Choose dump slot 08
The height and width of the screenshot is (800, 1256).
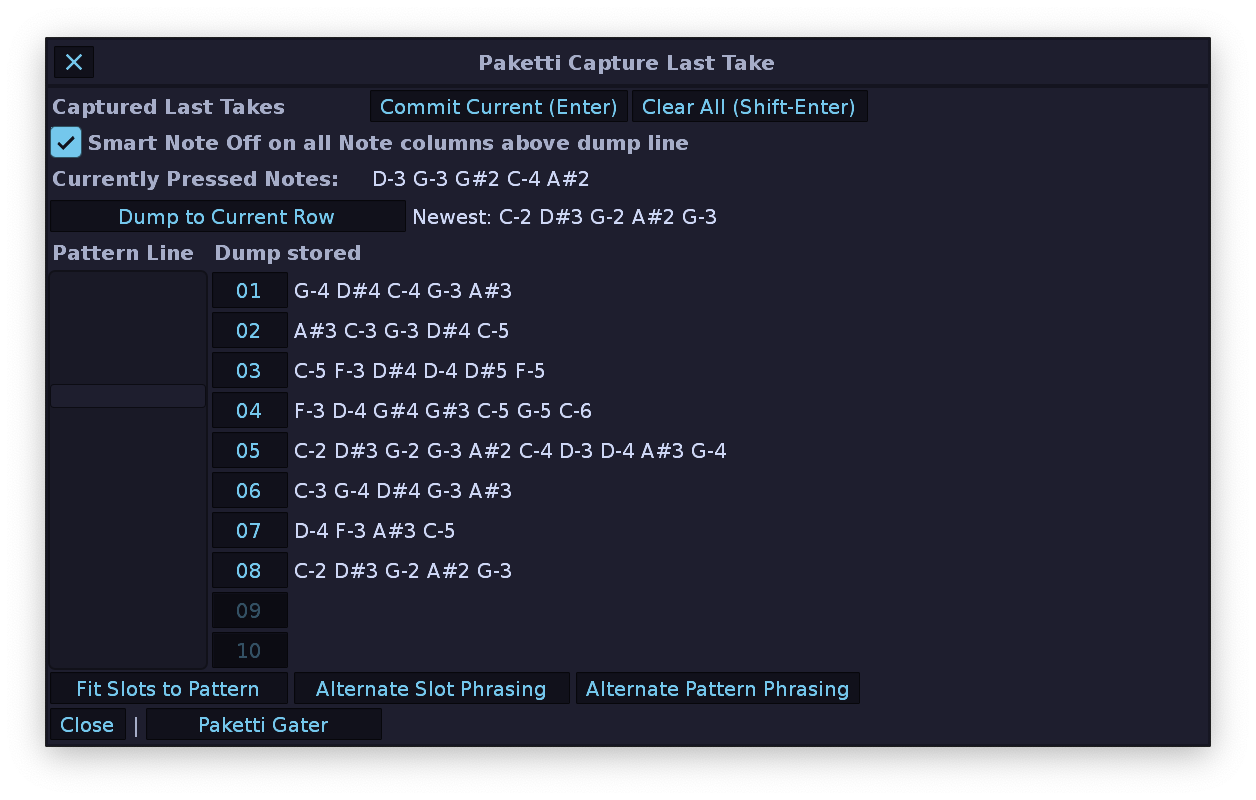249,571
